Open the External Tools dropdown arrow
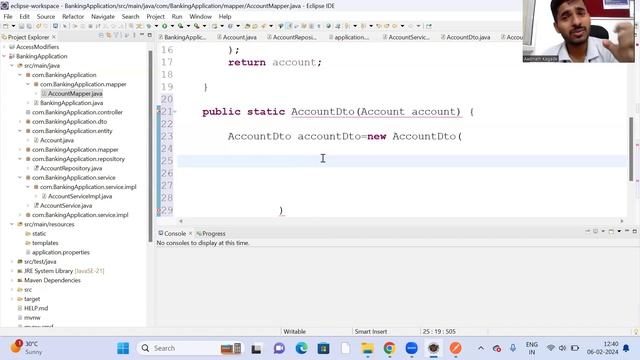640x360 pixels. point(204,26)
